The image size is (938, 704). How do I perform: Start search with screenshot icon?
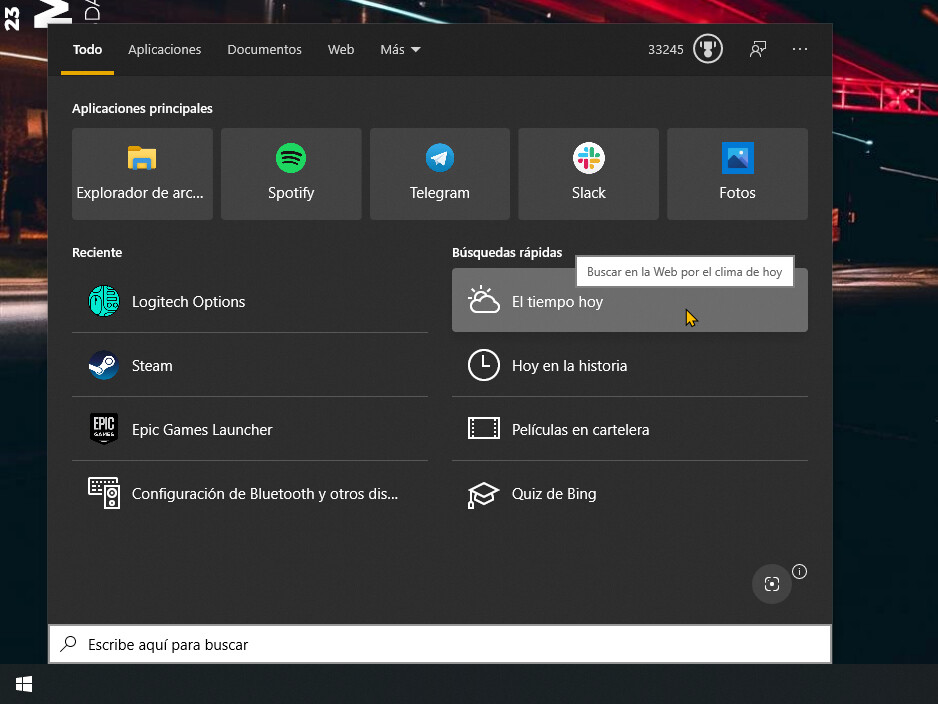point(772,584)
